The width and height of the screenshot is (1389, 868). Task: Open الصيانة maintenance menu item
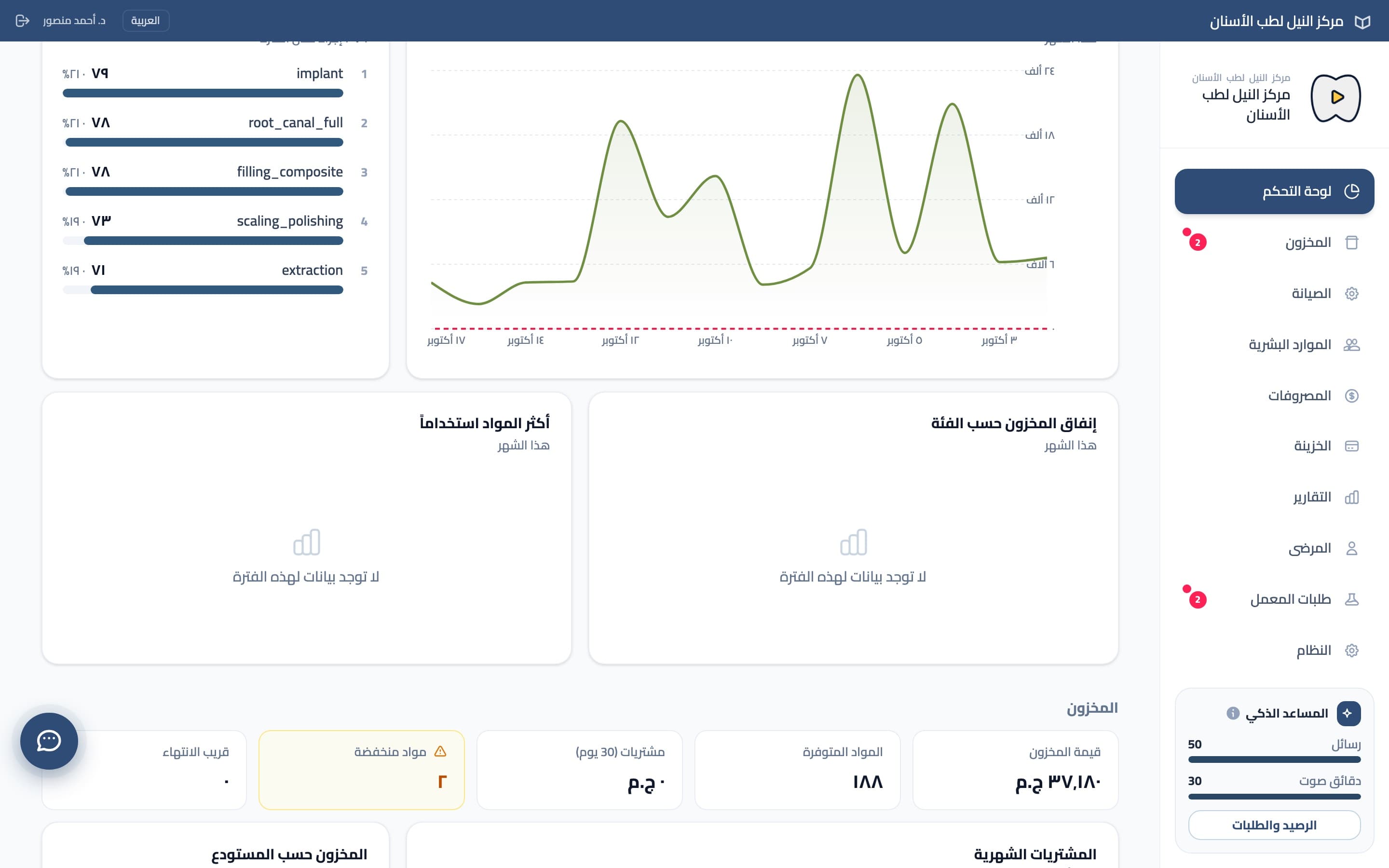(1274, 293)
